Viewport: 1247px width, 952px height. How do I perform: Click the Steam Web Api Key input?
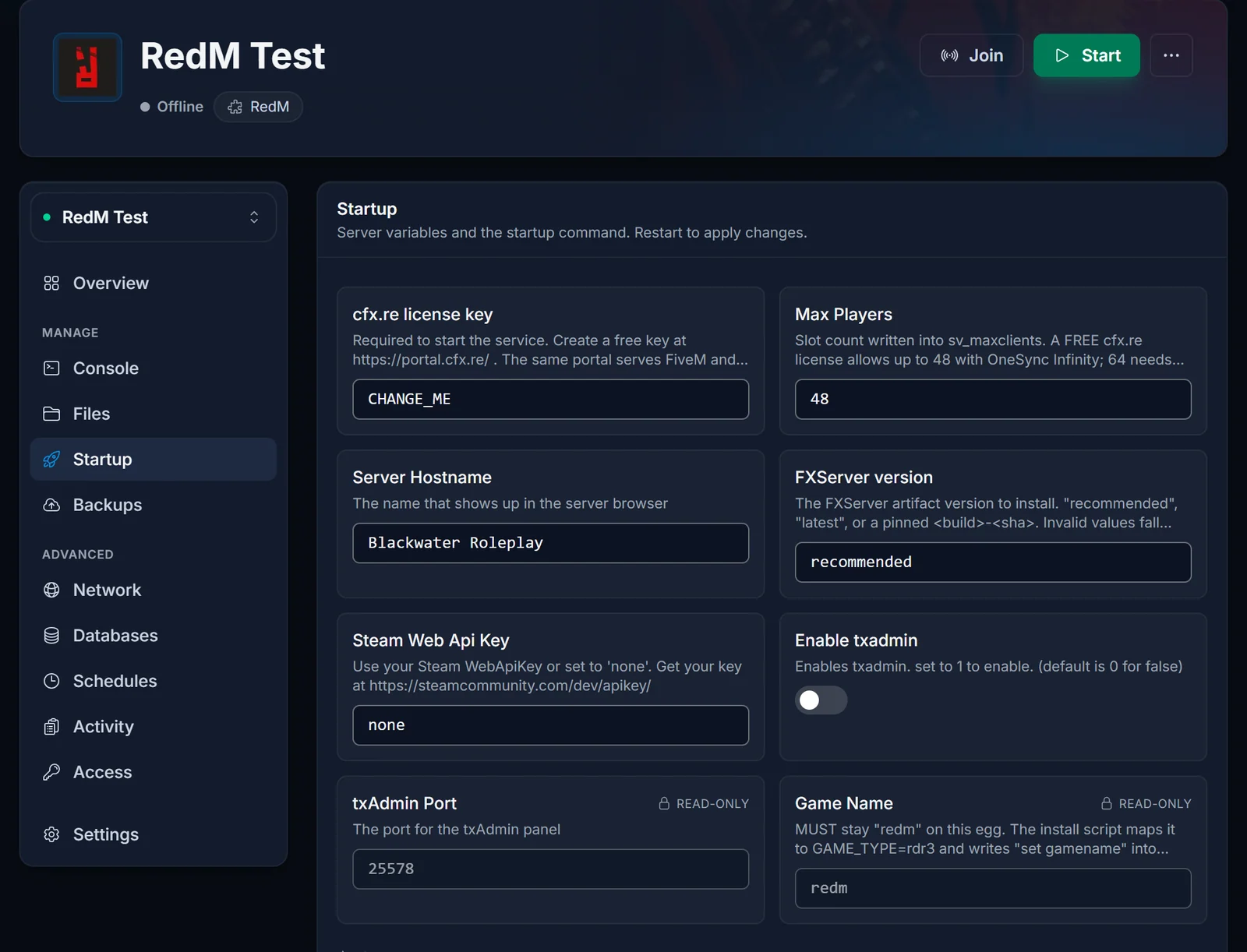point(550,725)
